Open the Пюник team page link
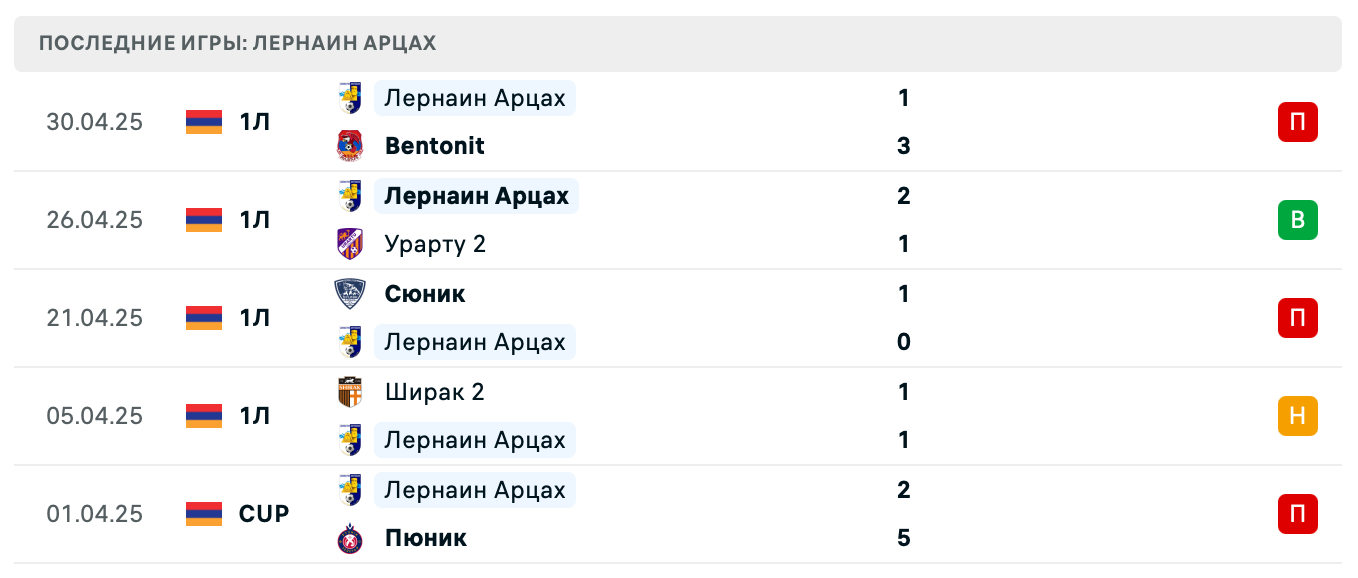Screen dimensions: 1358x578 pos(425,537)
